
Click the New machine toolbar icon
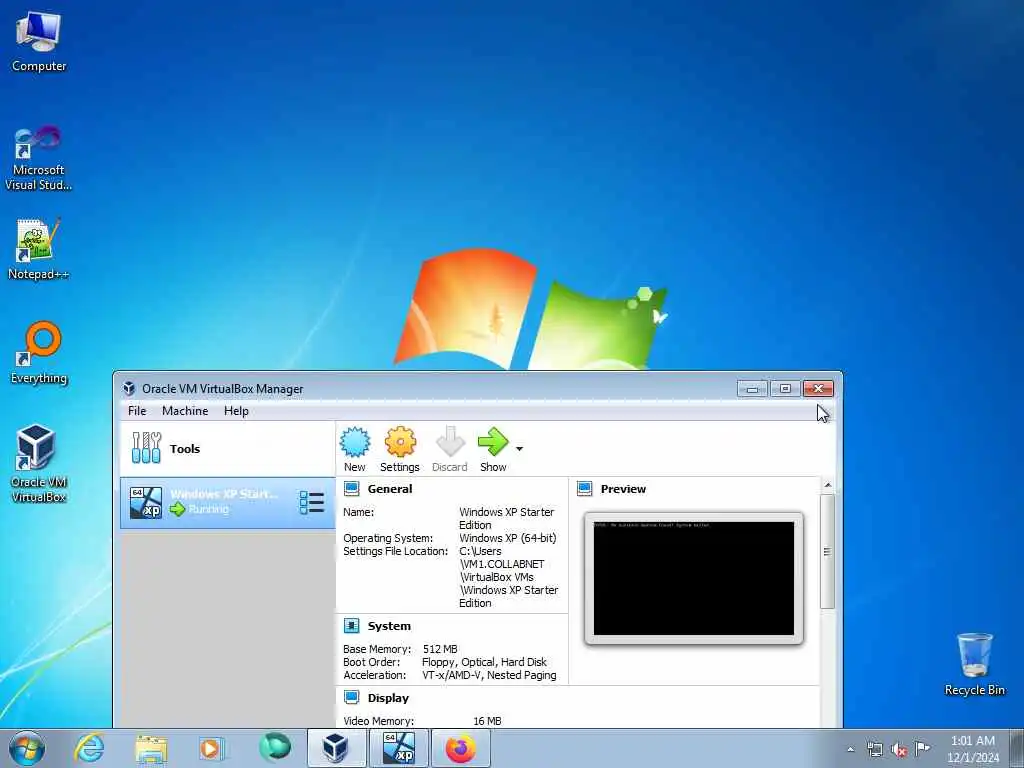355,449
